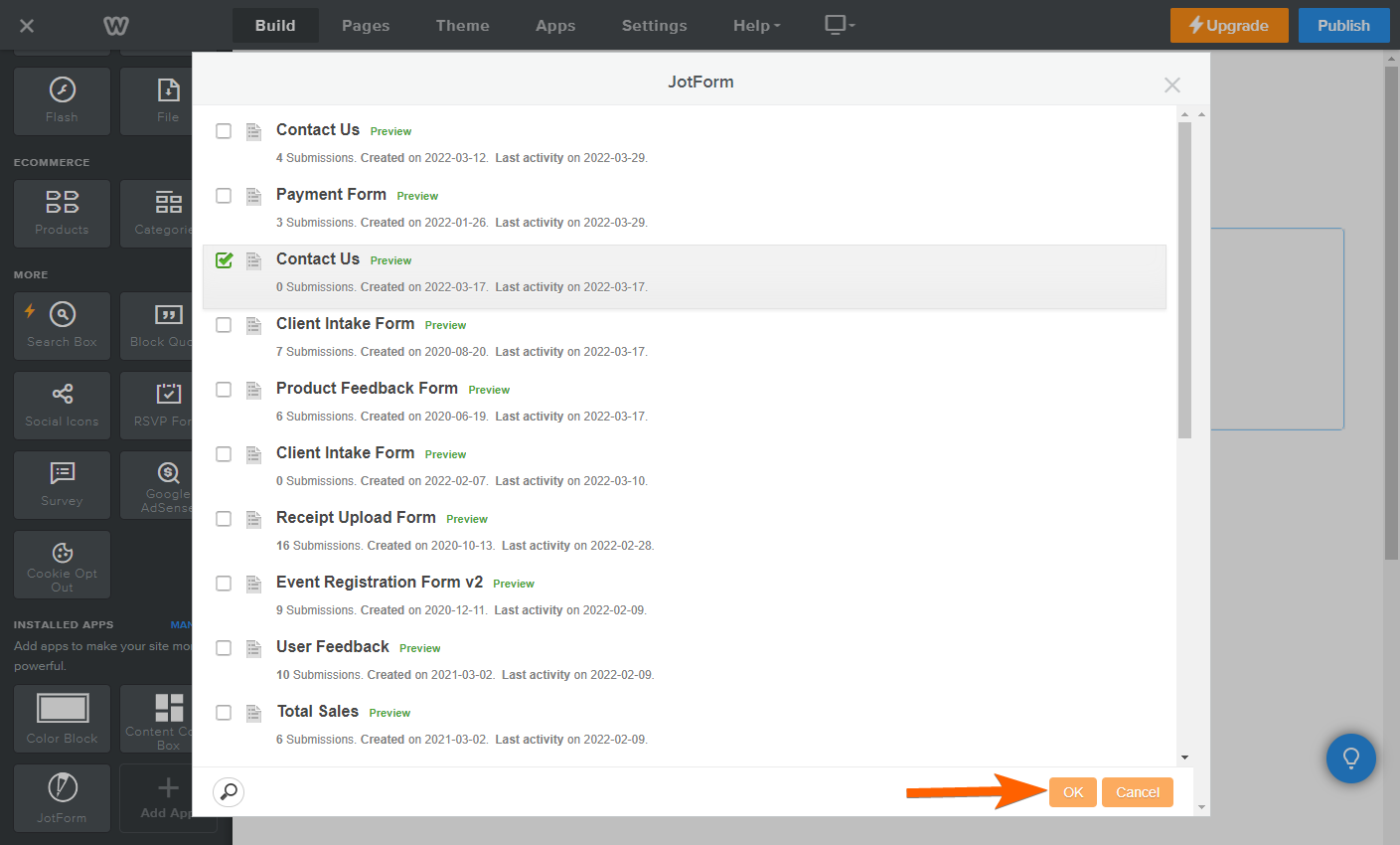This screenshot has height=845, width=1400.
Task: Click the form icon beside Receipt Upload Form
Action: pos(254,519)
